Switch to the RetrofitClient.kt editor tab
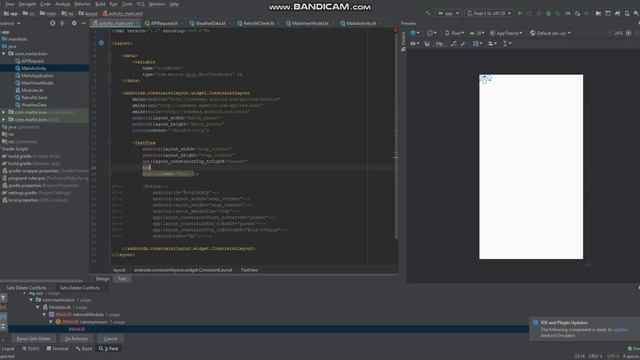This screenshot has height=360, width=640. 259,23
